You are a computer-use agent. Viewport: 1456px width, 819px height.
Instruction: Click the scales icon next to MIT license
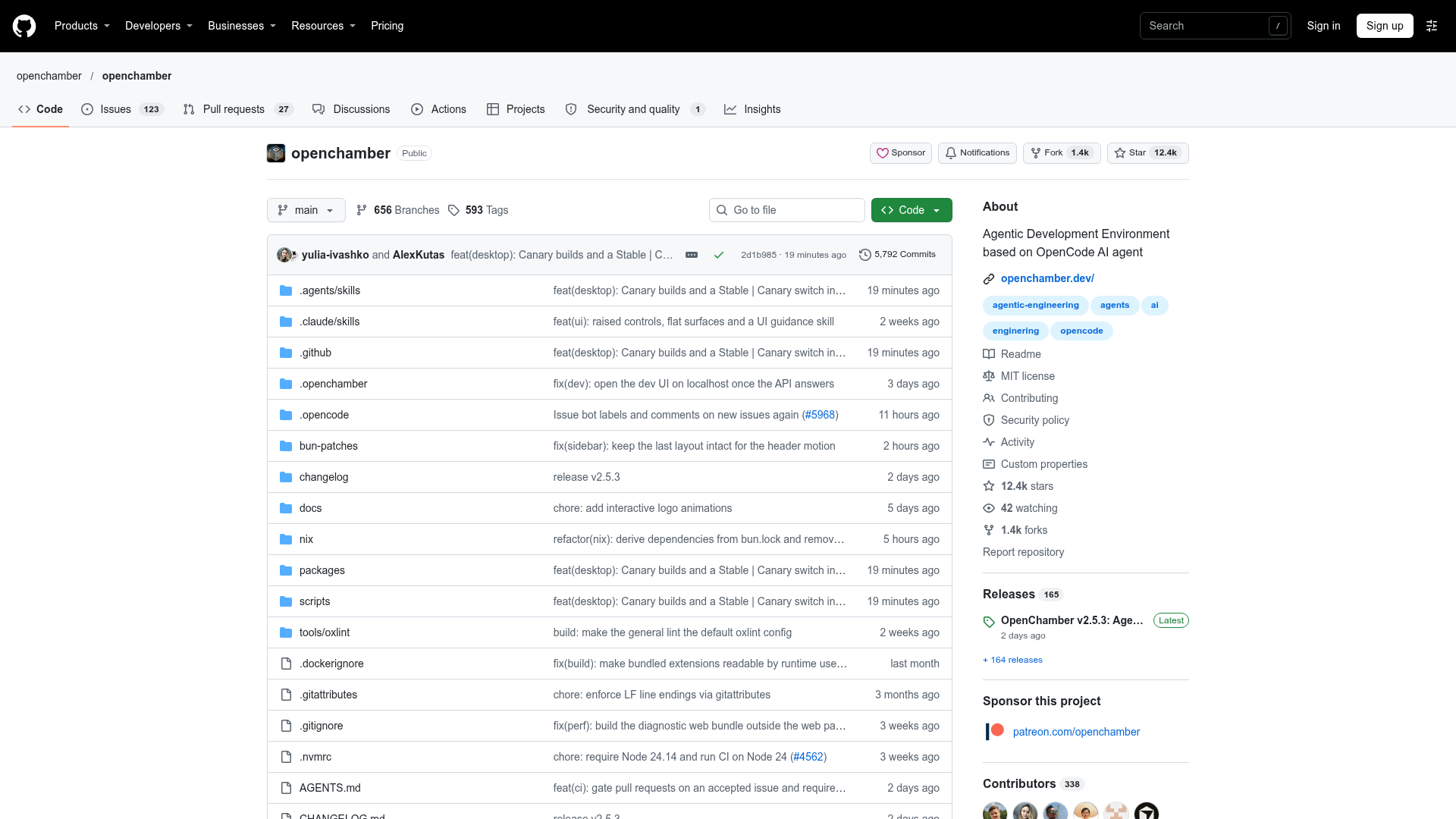point(989,376)
